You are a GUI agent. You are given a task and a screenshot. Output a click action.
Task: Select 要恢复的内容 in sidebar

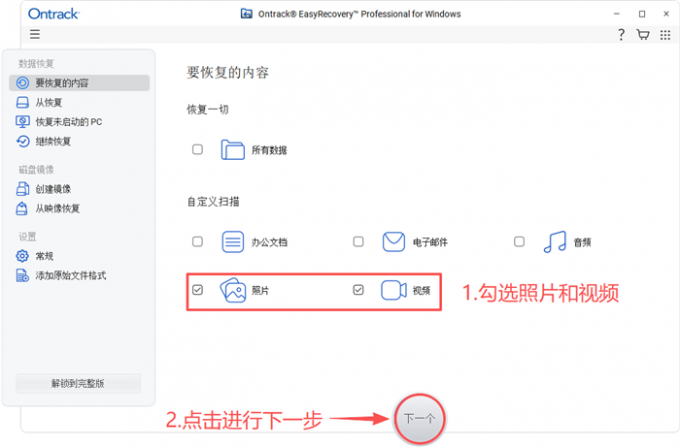pos(79,83)
